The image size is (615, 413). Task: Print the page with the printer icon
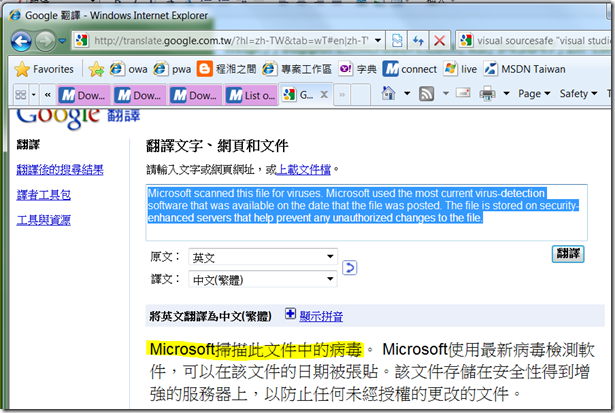click(x=488, y=93)
